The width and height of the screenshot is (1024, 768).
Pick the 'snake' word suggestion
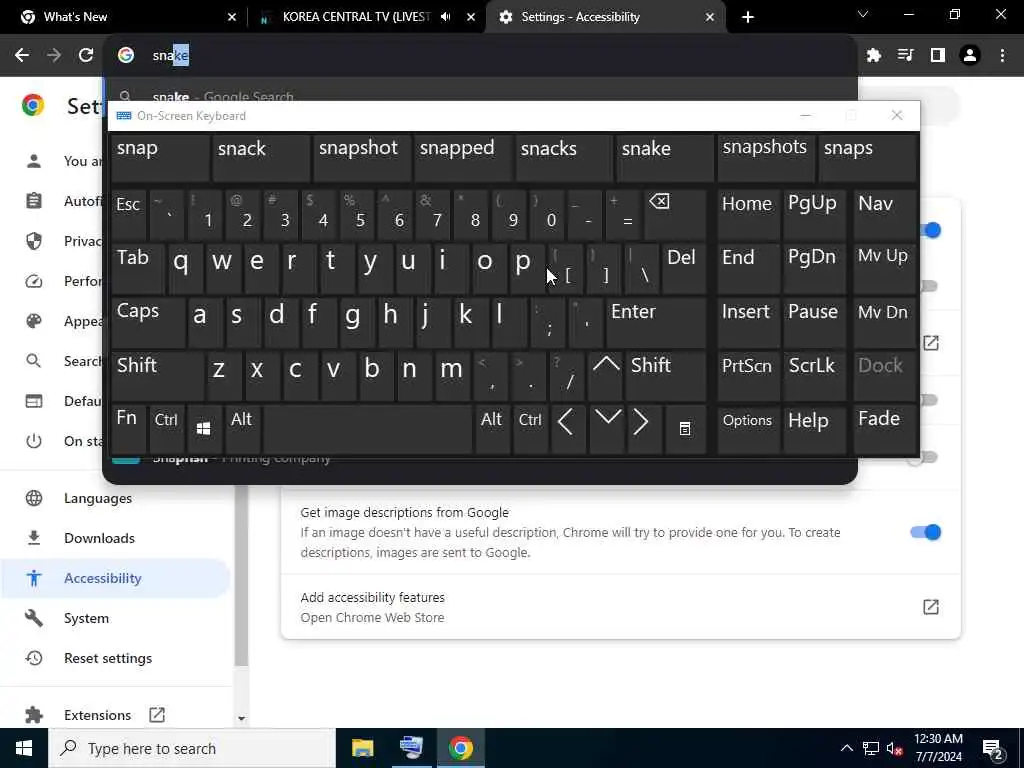pyautogui.click(x=665, y=157)
